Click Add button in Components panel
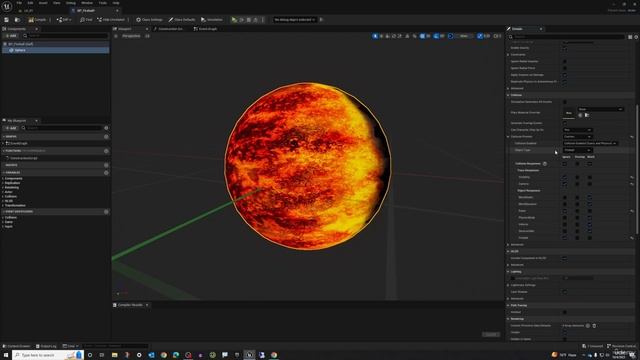This screenshot has height=360, width=640. pos(11,36)
